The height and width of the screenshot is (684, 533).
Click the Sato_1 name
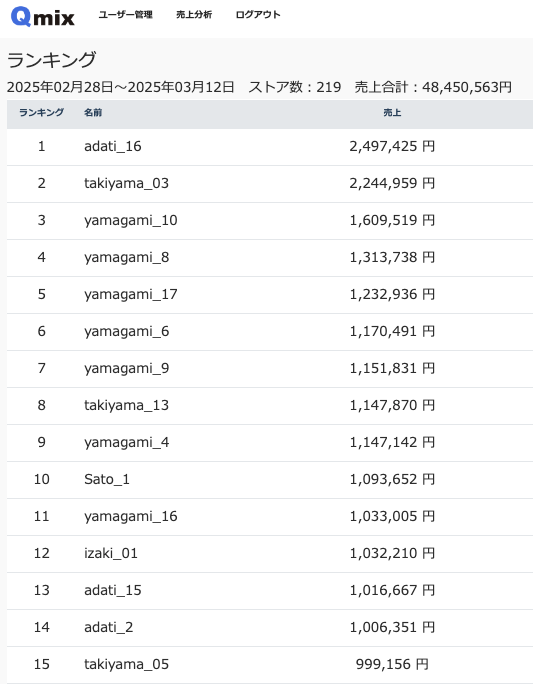tap(107, 479)
